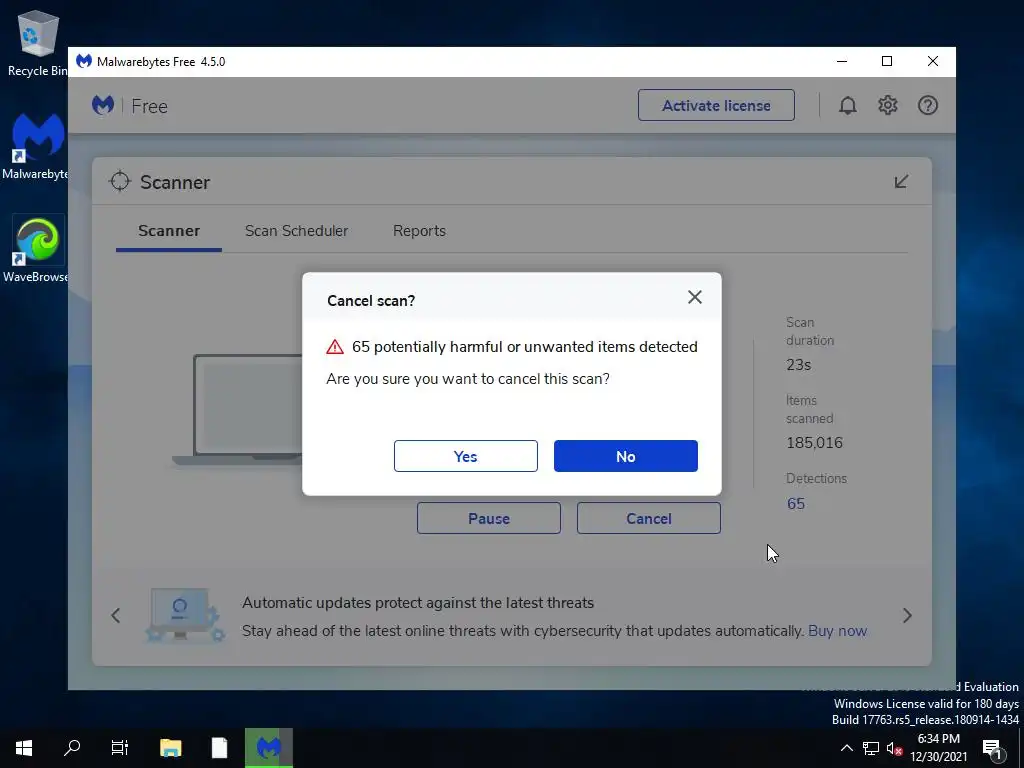Open the Action Center notification icon
This screenshot has width=1024, height=768.
[x=993, y=748]
